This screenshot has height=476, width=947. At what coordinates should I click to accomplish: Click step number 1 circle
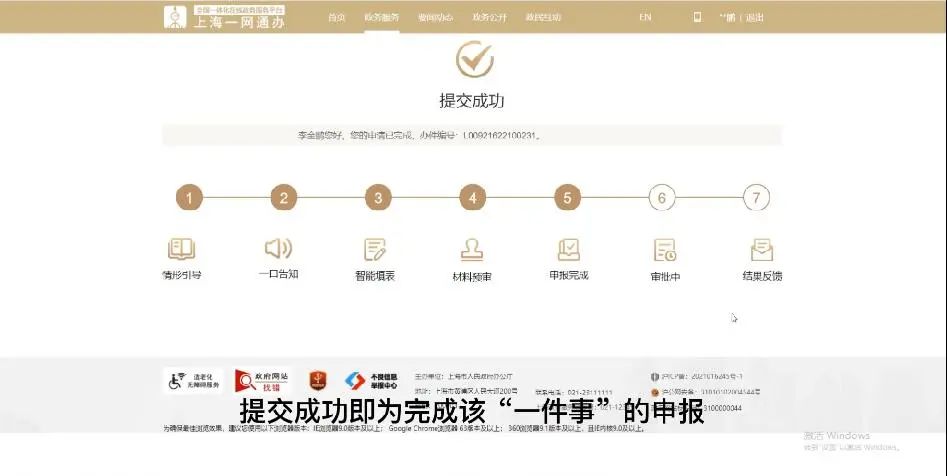(188, 197)
